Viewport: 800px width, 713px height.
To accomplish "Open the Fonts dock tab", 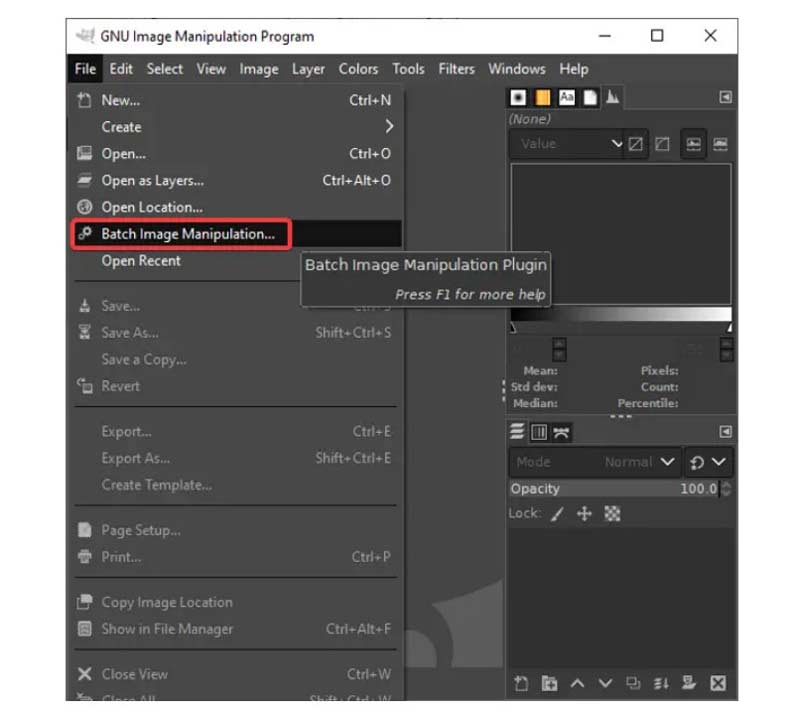I will [x=567, y=97].
